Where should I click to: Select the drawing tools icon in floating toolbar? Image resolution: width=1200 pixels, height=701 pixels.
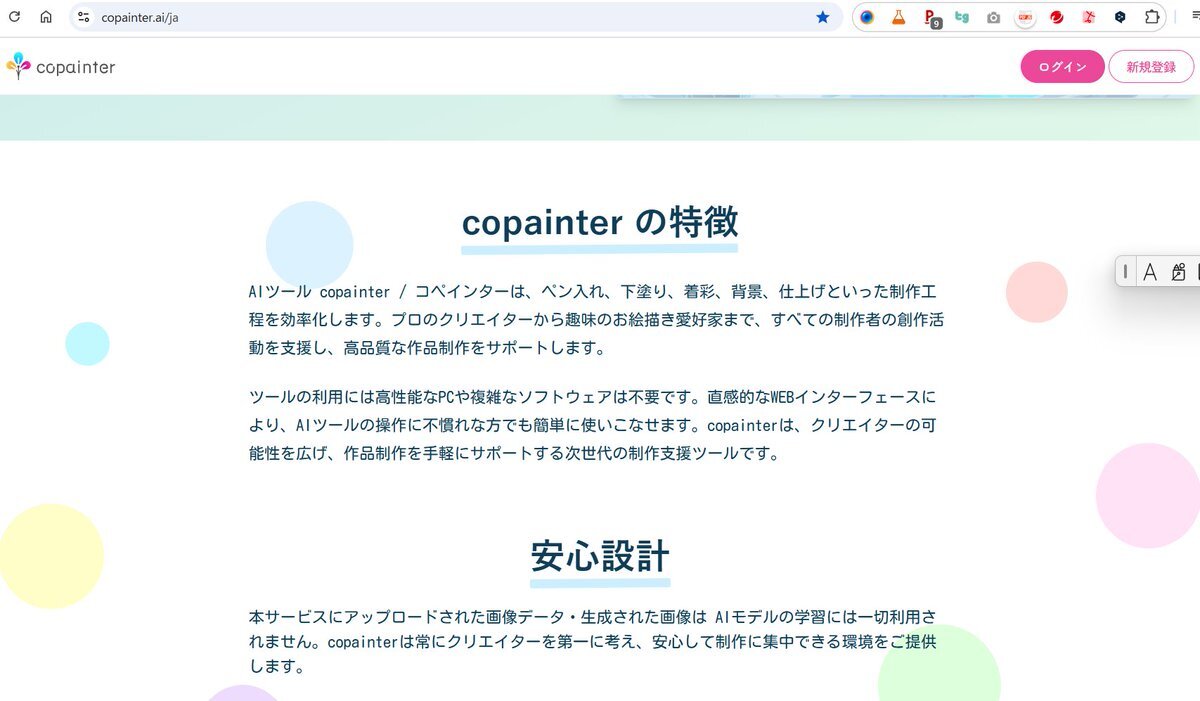[x=1178, y=271]
